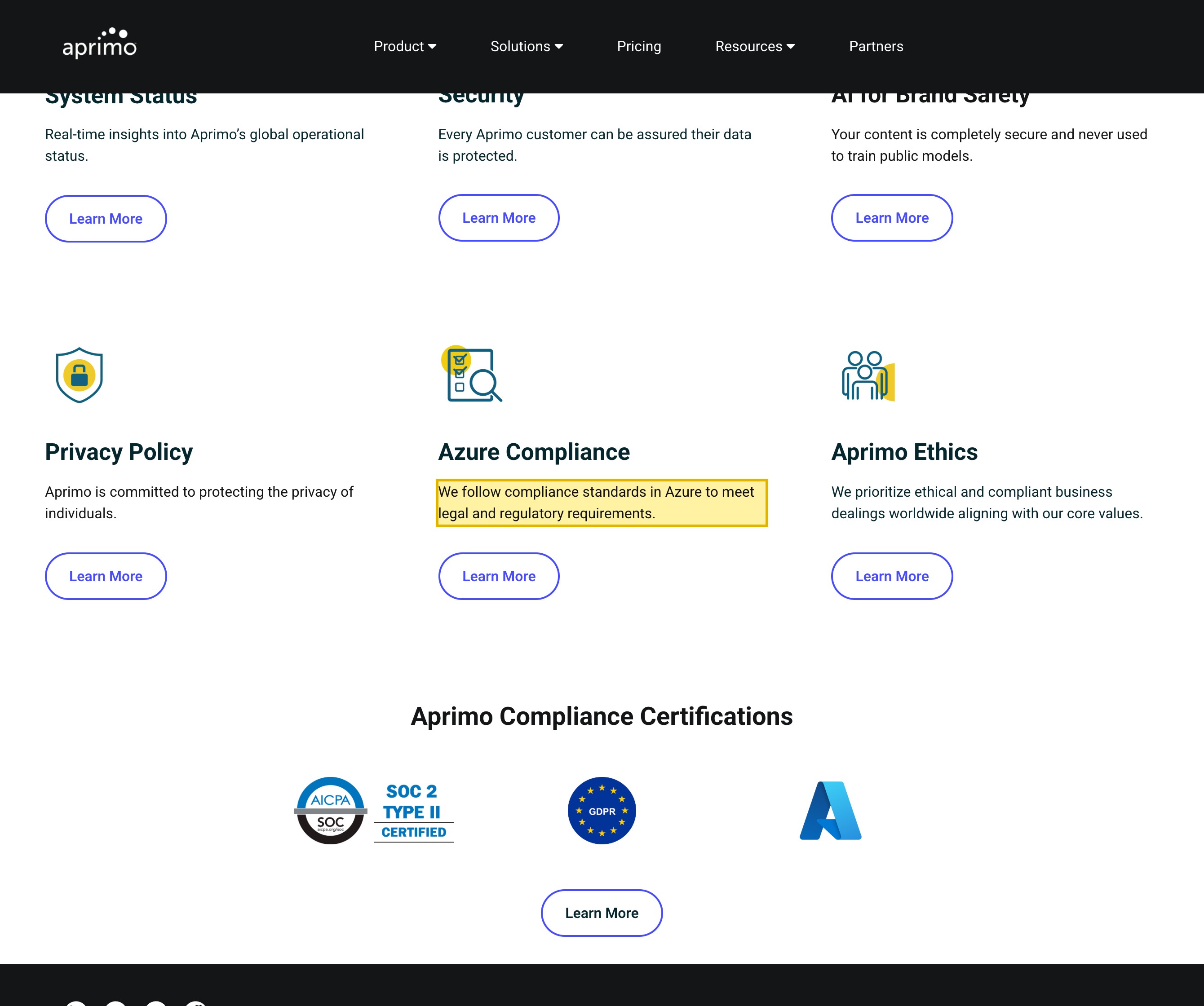Image resolution: width=1204 pixels, height=1006 pixels.
Task: Open the Partners page
Action: coord(876,46)
